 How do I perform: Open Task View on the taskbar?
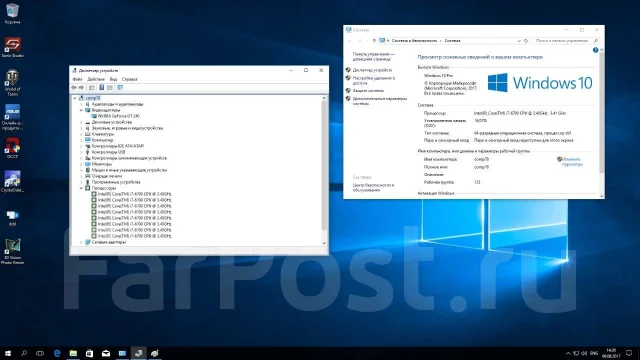(x=40, y=353)
